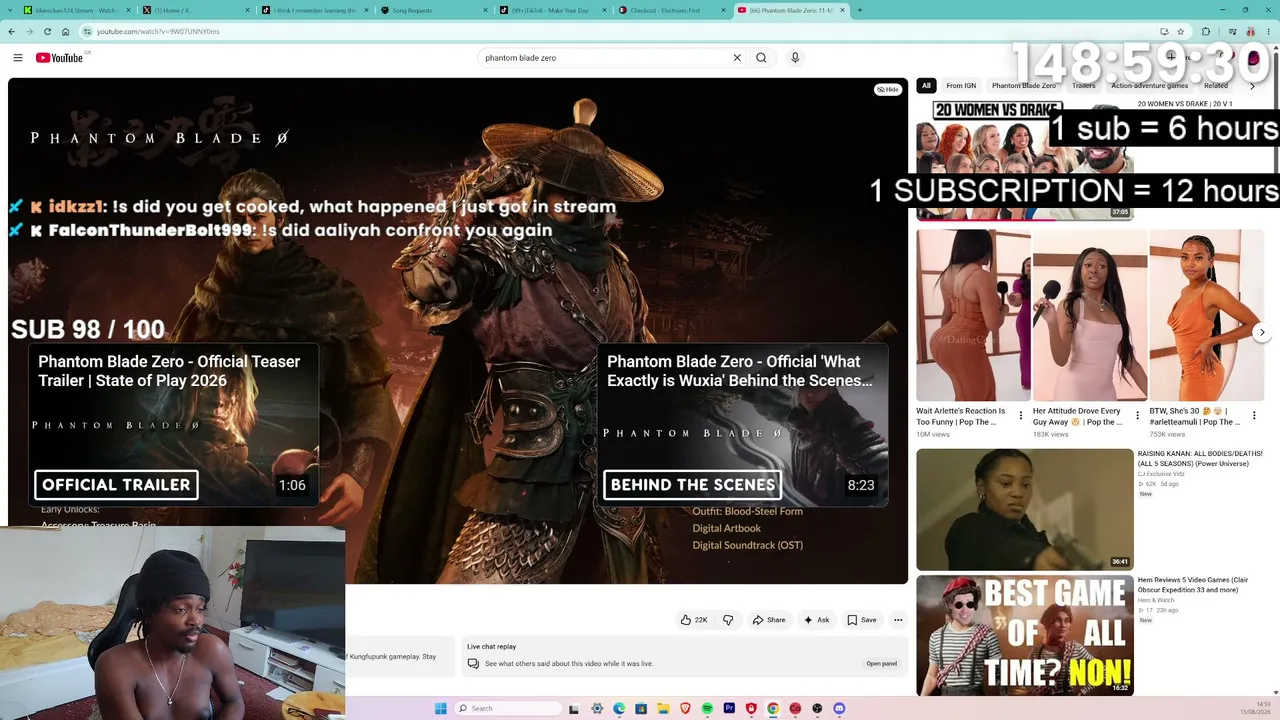
Task: Select the From IGN filter chip
Action: pyautogui.click(x=961, y=86)
